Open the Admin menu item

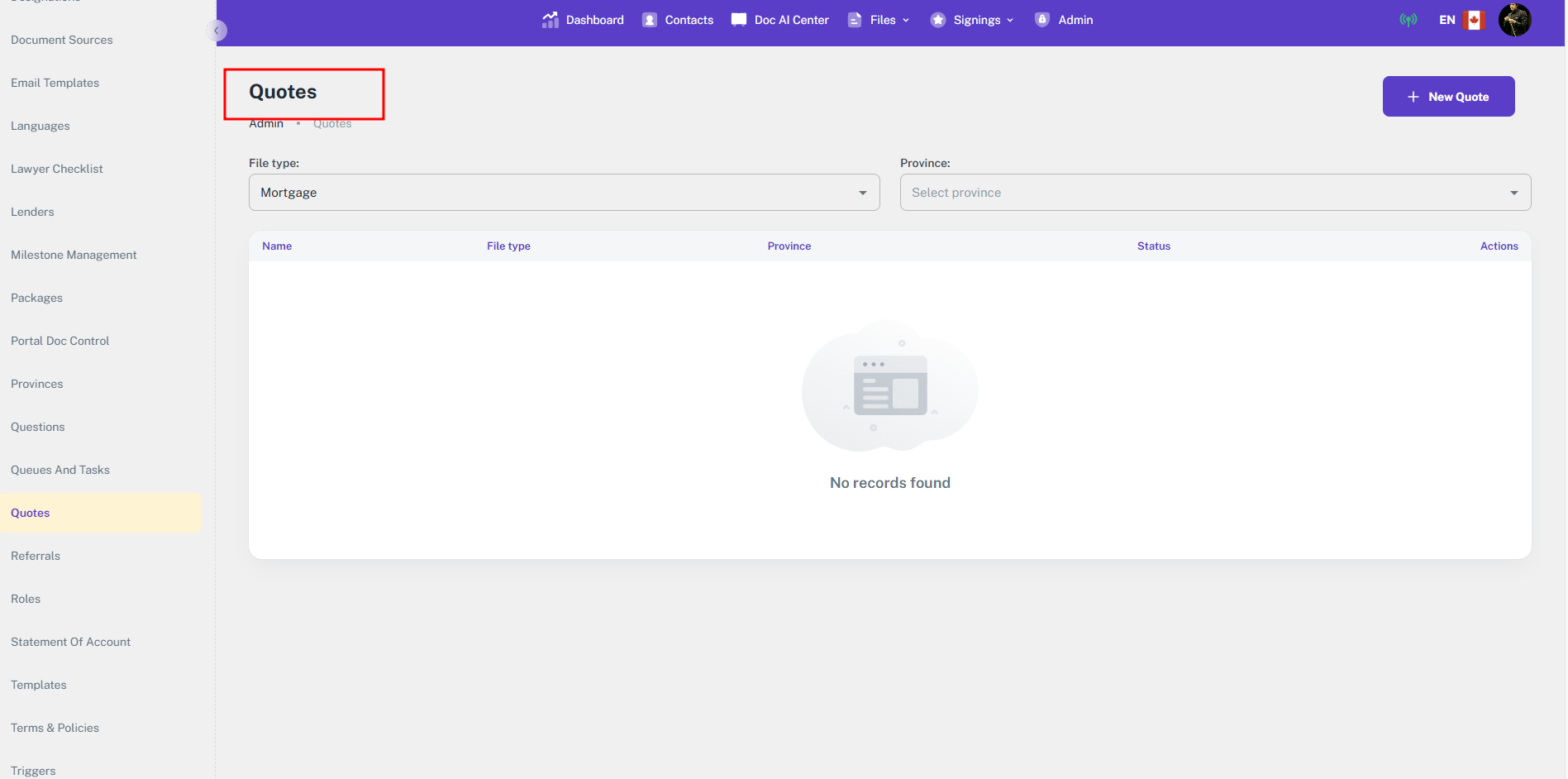pyautogui.click(x=1065, y=20)
